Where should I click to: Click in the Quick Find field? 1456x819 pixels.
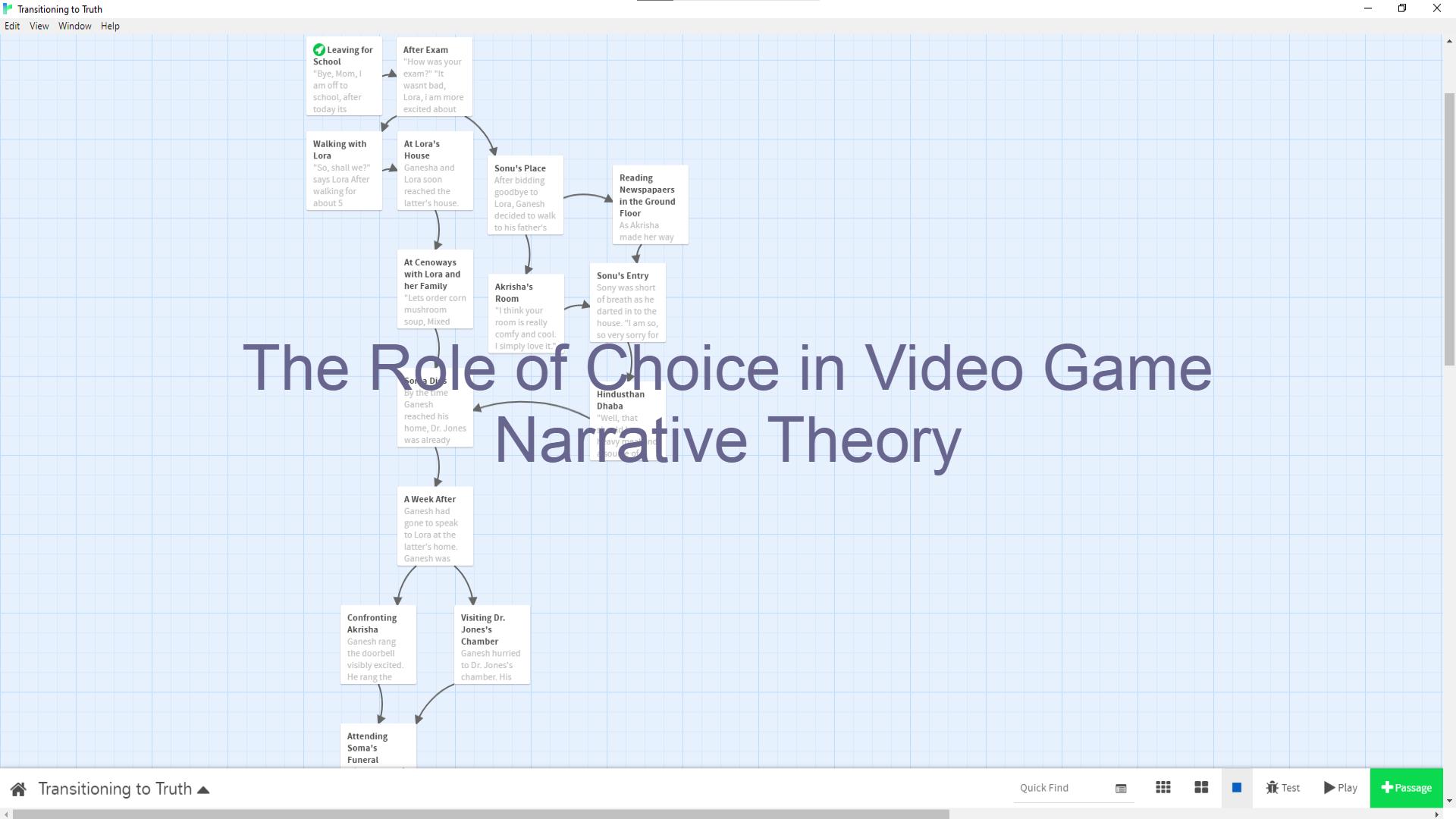pos(1062,788)
